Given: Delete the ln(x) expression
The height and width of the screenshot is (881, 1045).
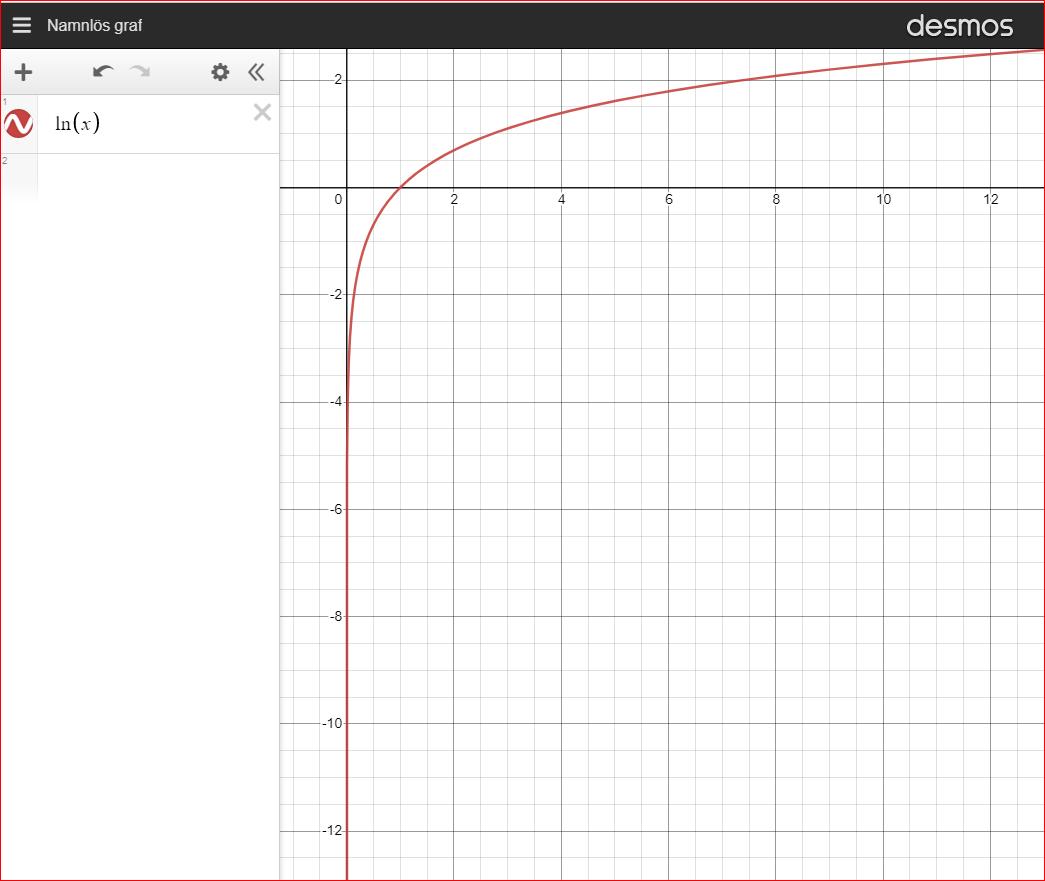Looking at the screenshot, I should point(262,112).
